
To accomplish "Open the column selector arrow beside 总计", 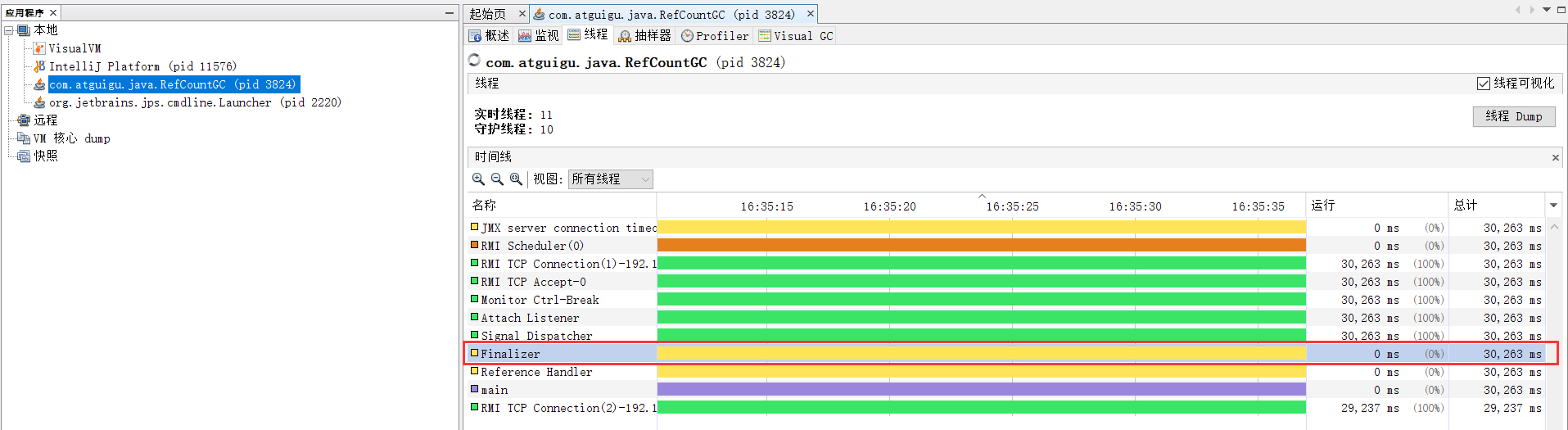I will click(x=1553, y=205).
